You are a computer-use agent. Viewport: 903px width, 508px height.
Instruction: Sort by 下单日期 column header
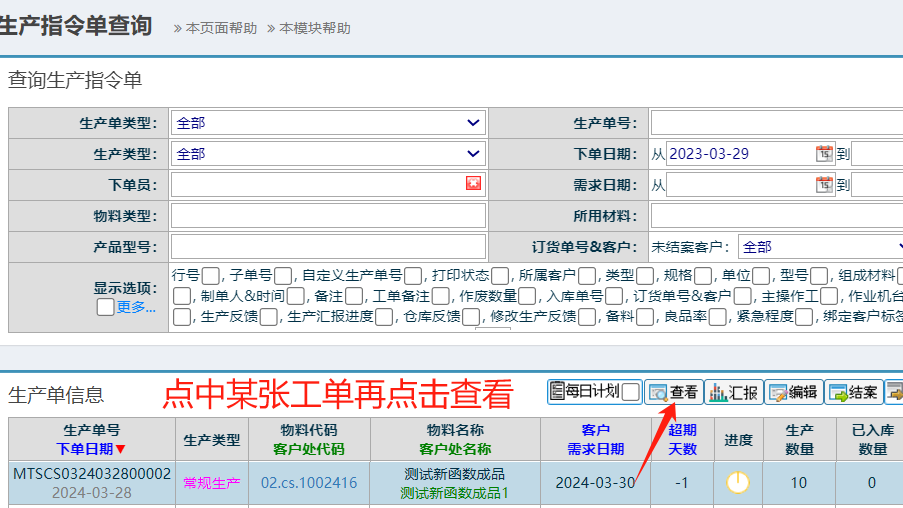pyautogui.click(x=91, y=449)
